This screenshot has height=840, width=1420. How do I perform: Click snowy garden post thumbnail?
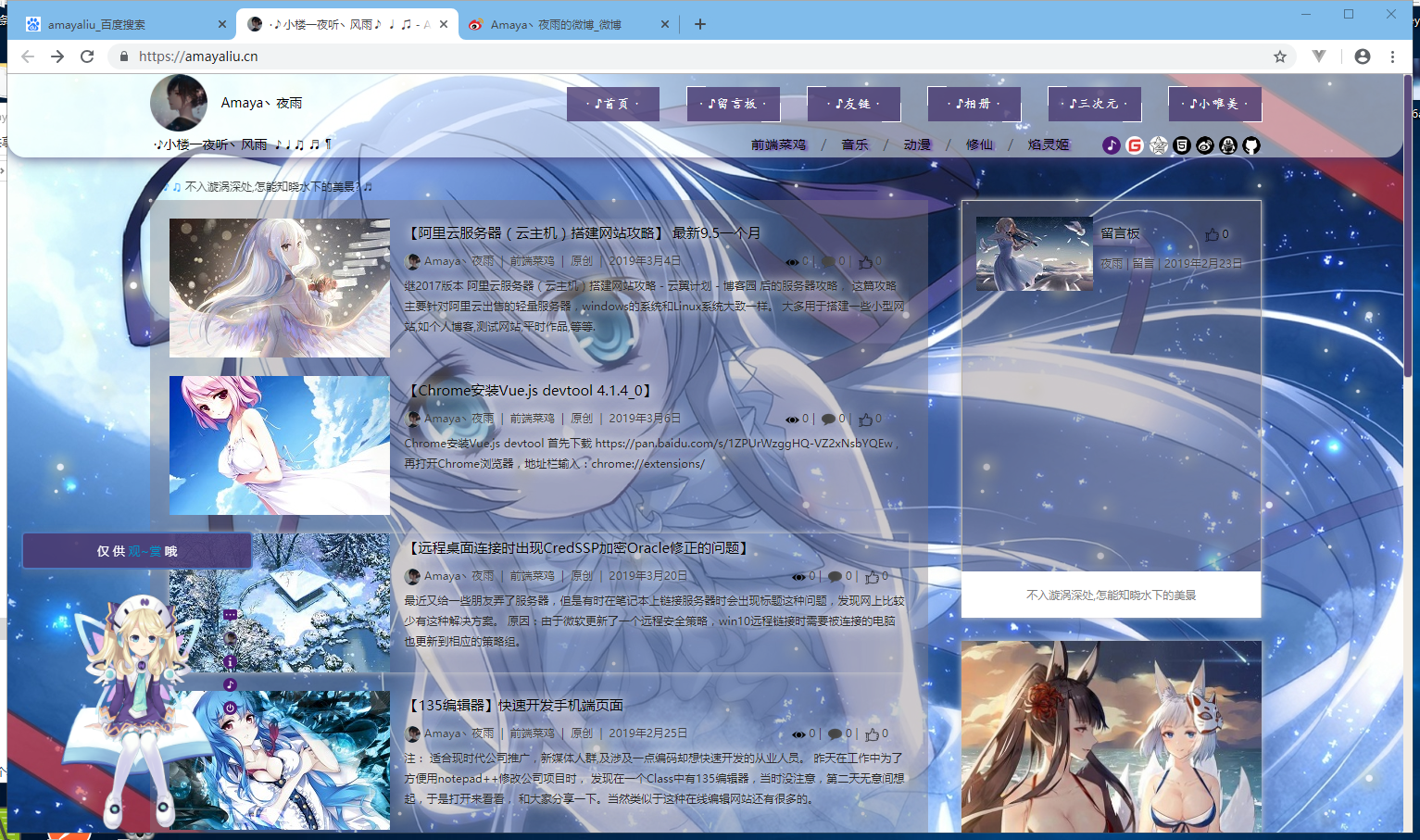click(x=280, y=602)
